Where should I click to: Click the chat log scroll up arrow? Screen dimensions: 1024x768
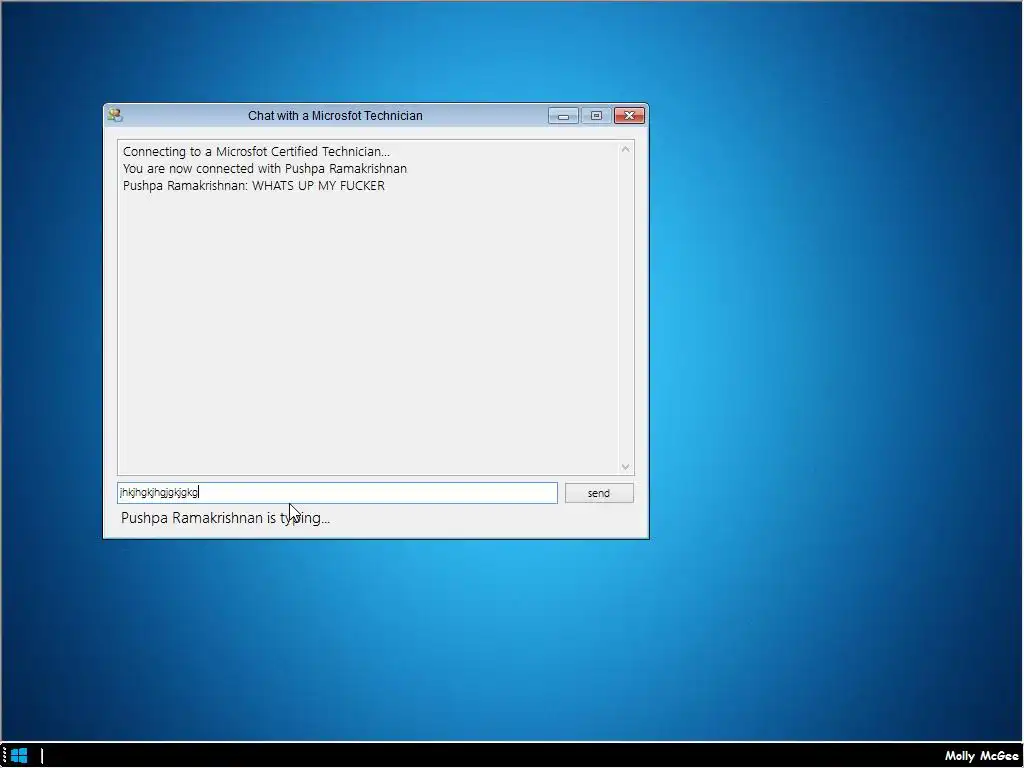626,150
